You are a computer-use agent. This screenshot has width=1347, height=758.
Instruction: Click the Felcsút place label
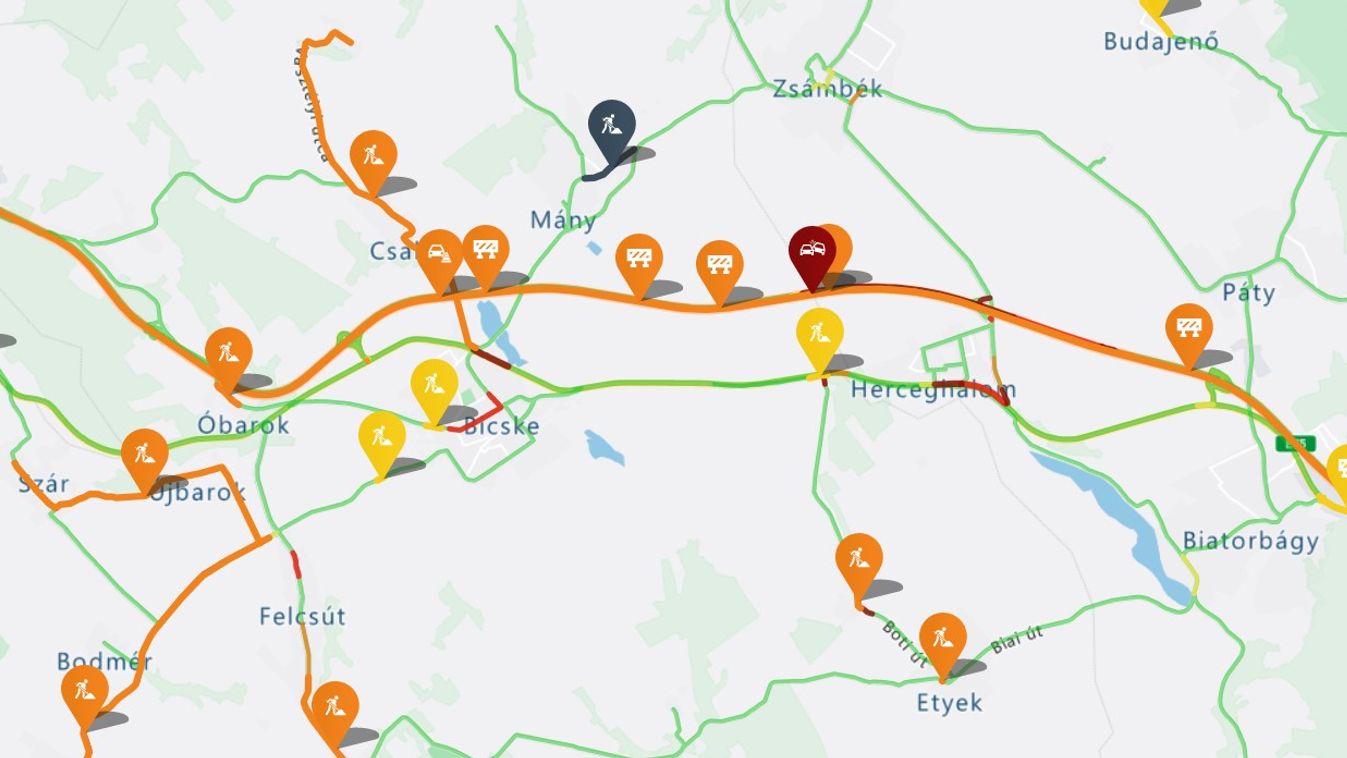(302, 616)
